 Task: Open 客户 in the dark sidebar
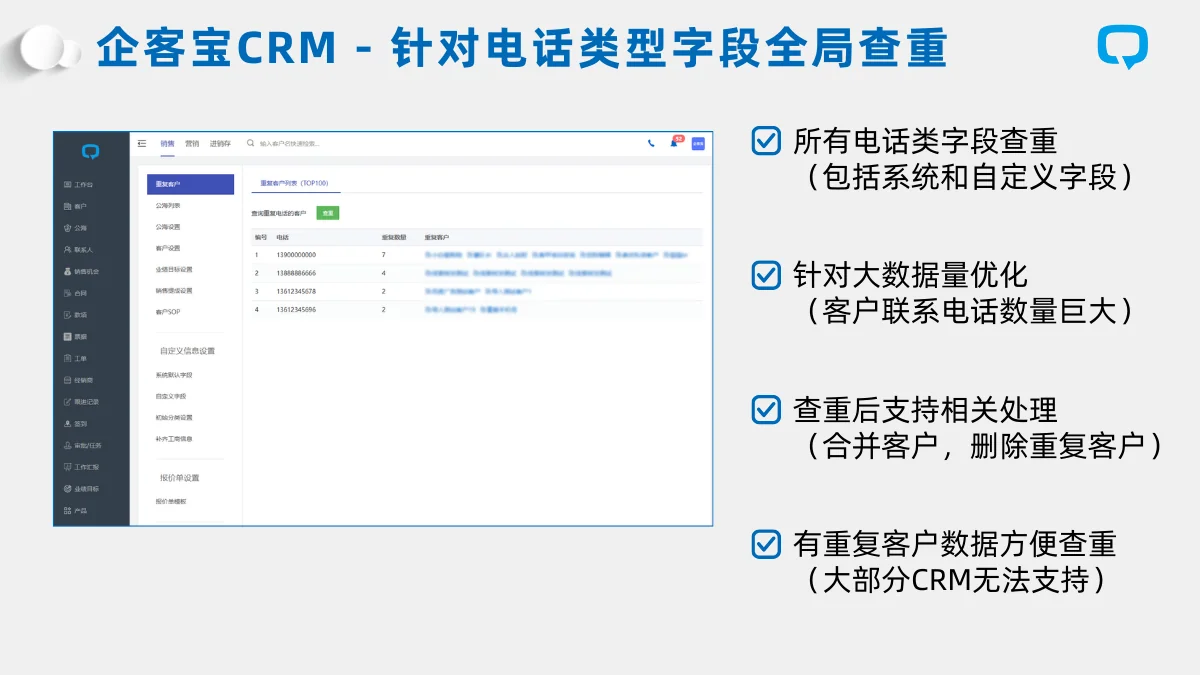75,206
